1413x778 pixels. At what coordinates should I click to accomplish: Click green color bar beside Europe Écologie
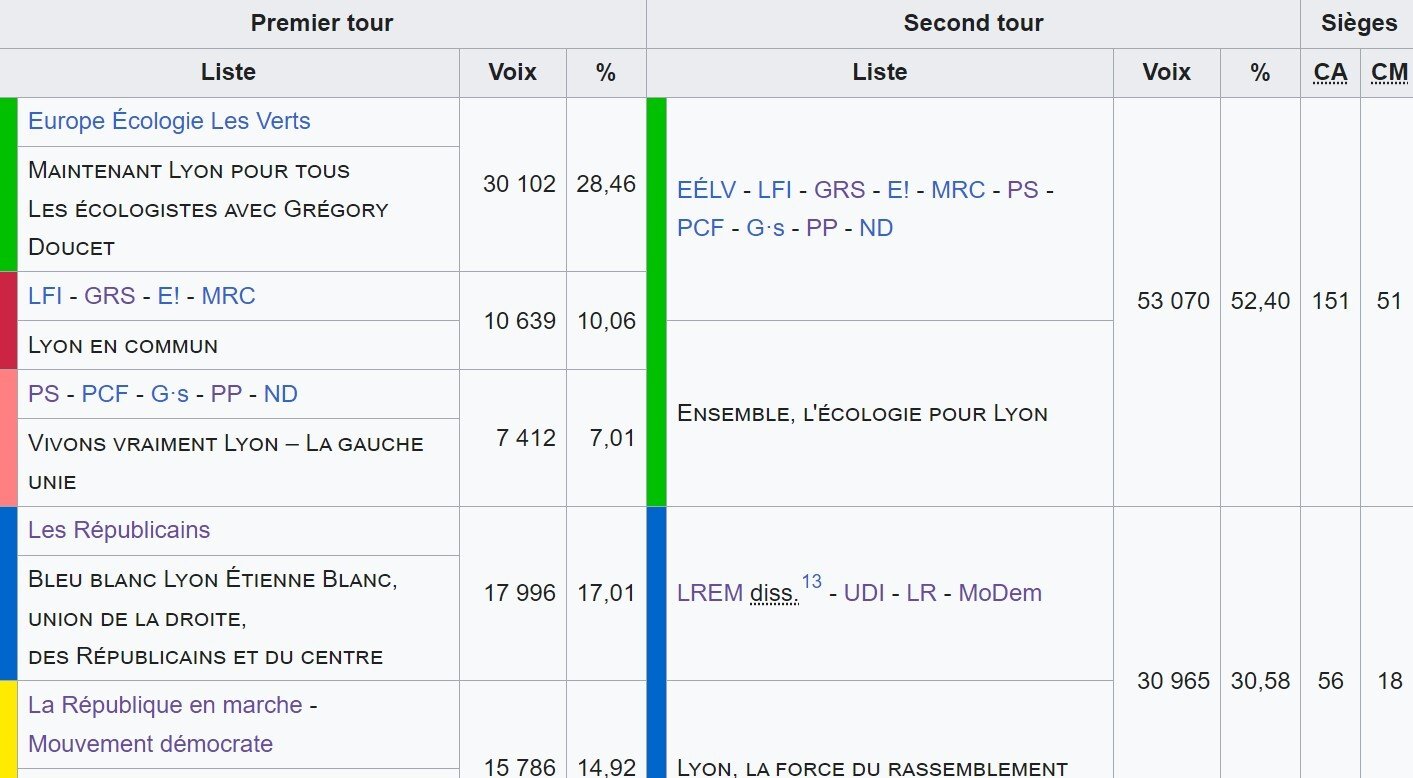click(x=9, y=184)
